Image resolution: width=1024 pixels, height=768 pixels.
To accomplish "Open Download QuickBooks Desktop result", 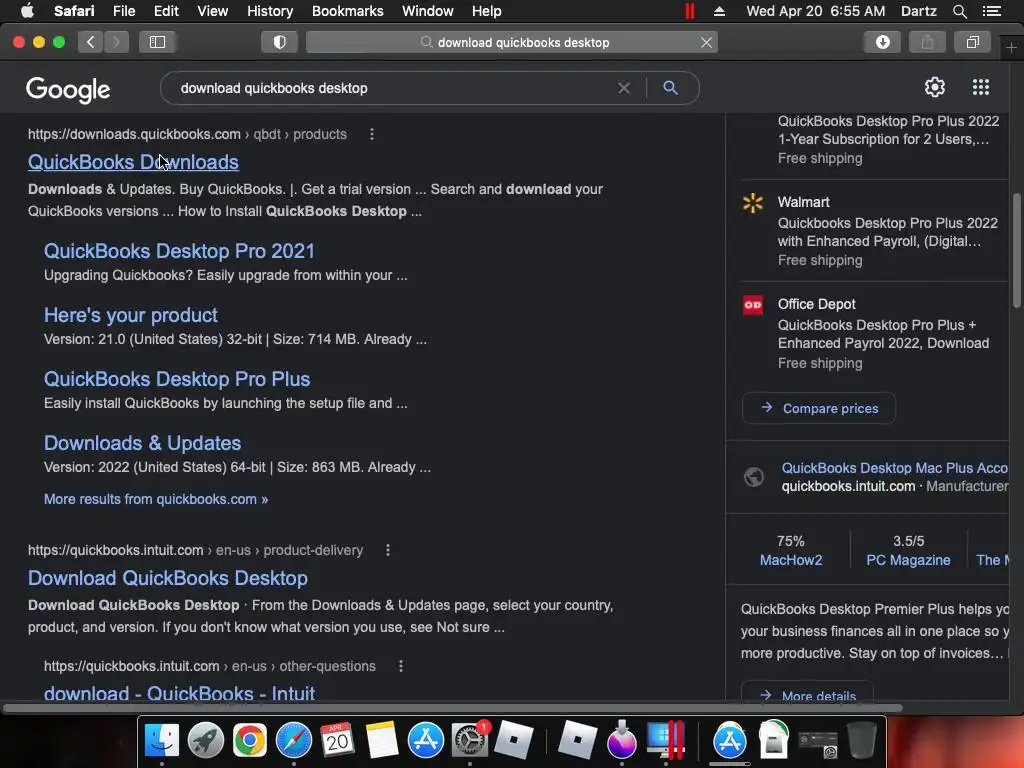I will [168, 578].
